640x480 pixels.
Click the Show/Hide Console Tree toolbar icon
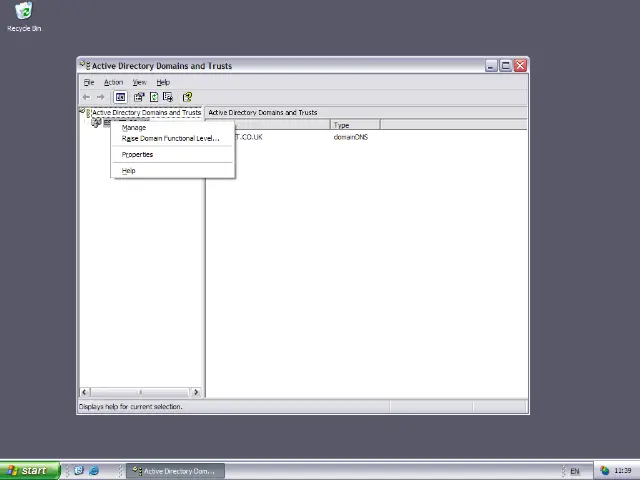pos(120,97)
